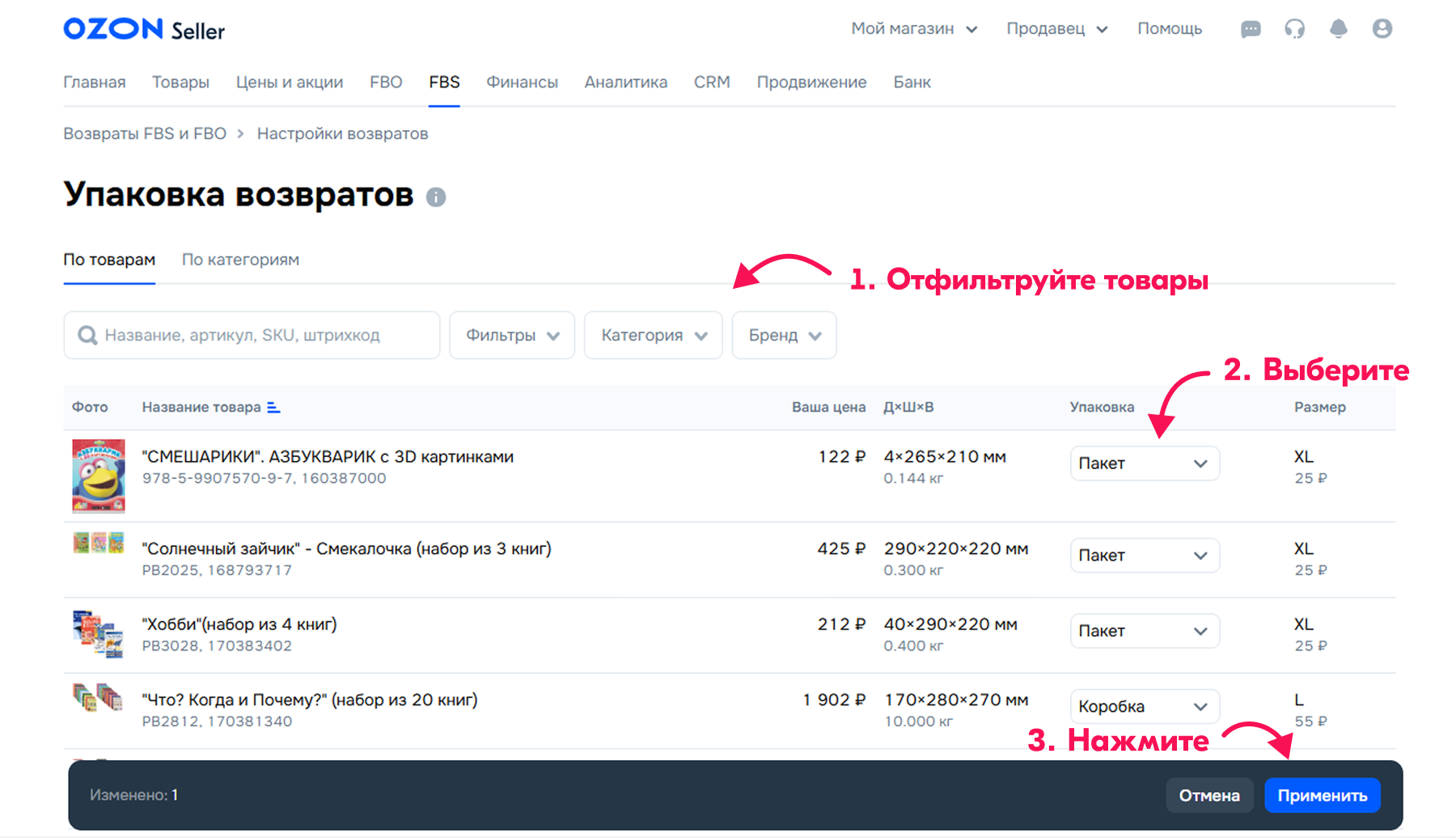Image resolution: width=1456 pixels, height=838 pixels.
Task: Open the Фильтры dropdown
Action: pyautogui.click(x=512, y=335)
